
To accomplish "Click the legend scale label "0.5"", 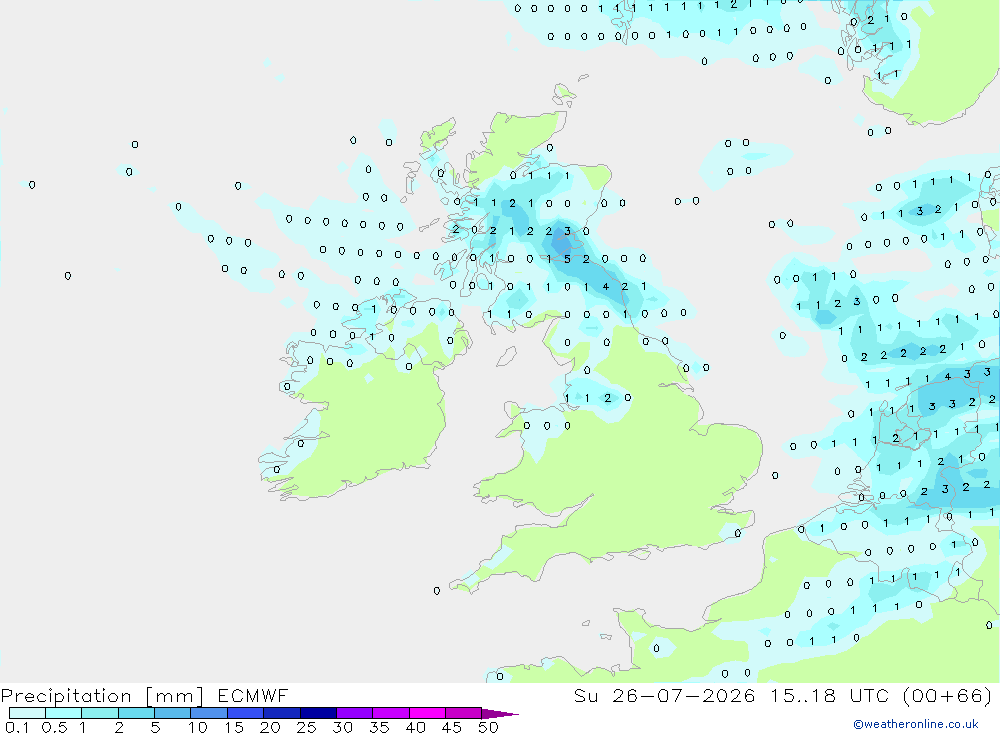I will click(x=54, y=727).
